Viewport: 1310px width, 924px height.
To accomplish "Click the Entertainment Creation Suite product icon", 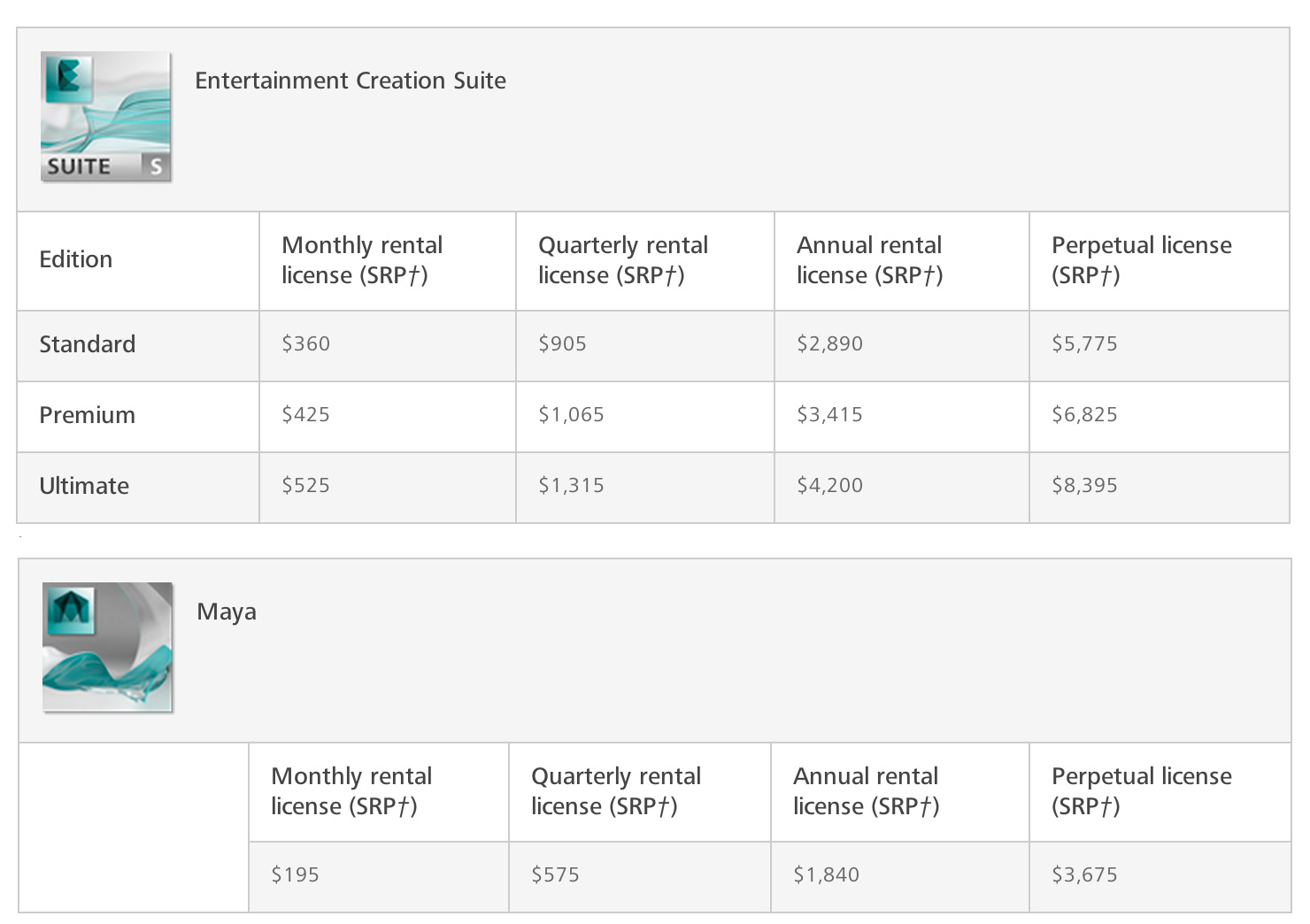I will click(x=106, y=117).
